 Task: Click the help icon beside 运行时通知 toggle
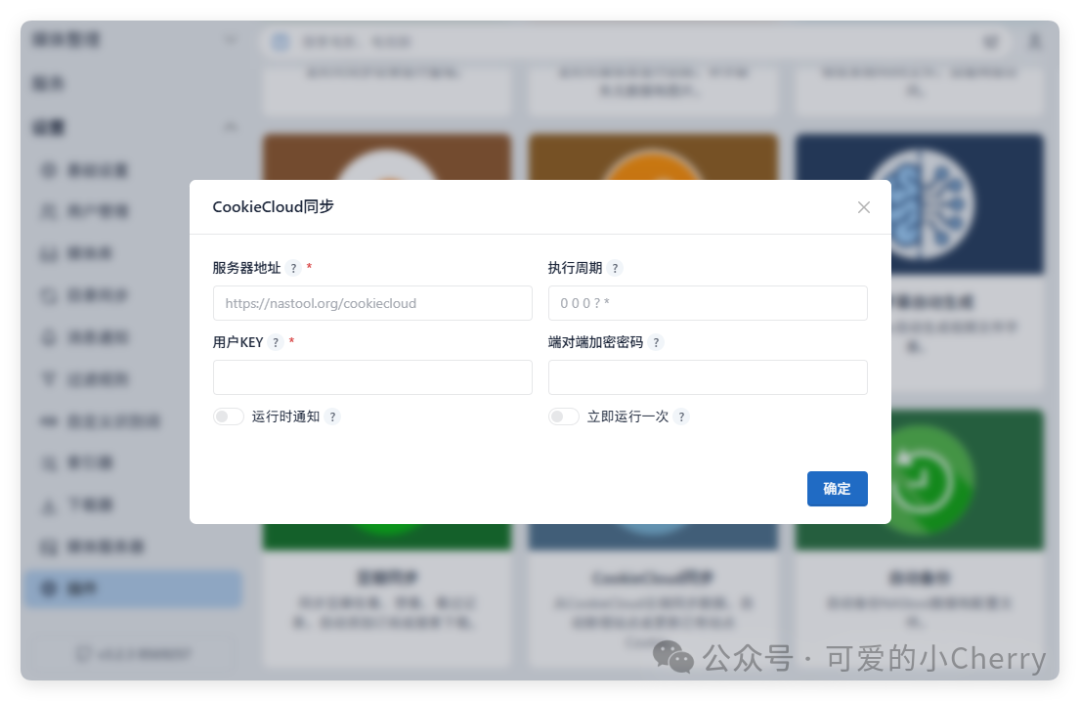pos(332,416)
